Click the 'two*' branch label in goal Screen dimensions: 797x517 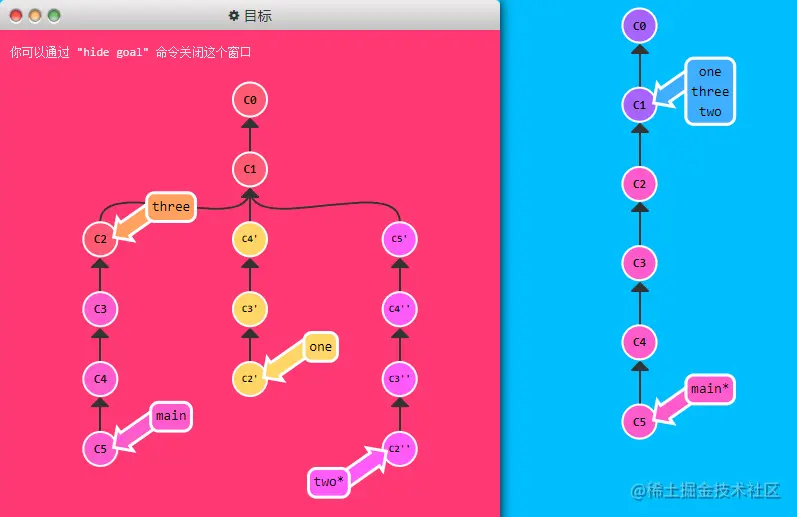(x=328, y=481)
